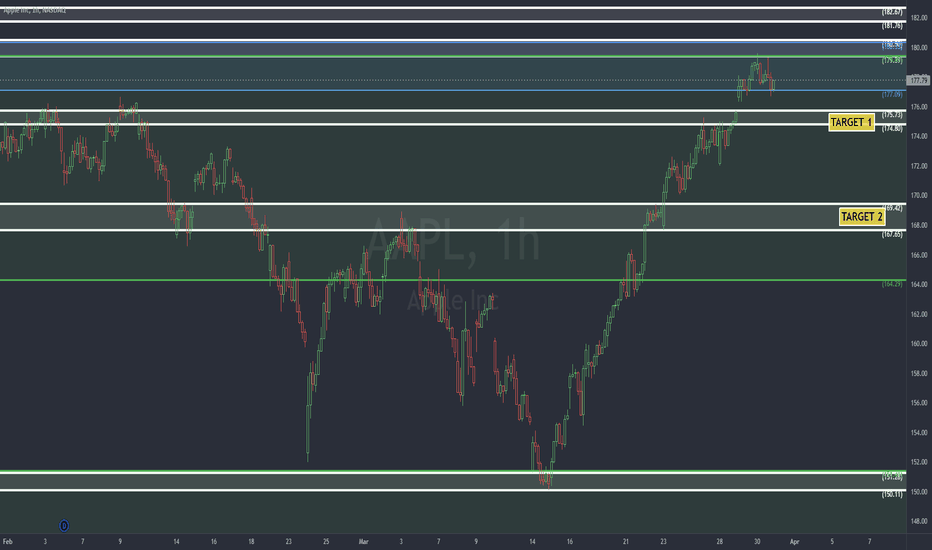Click the Mar label on time axis
The width and height of the screenshot is (932, 550).
364,542
